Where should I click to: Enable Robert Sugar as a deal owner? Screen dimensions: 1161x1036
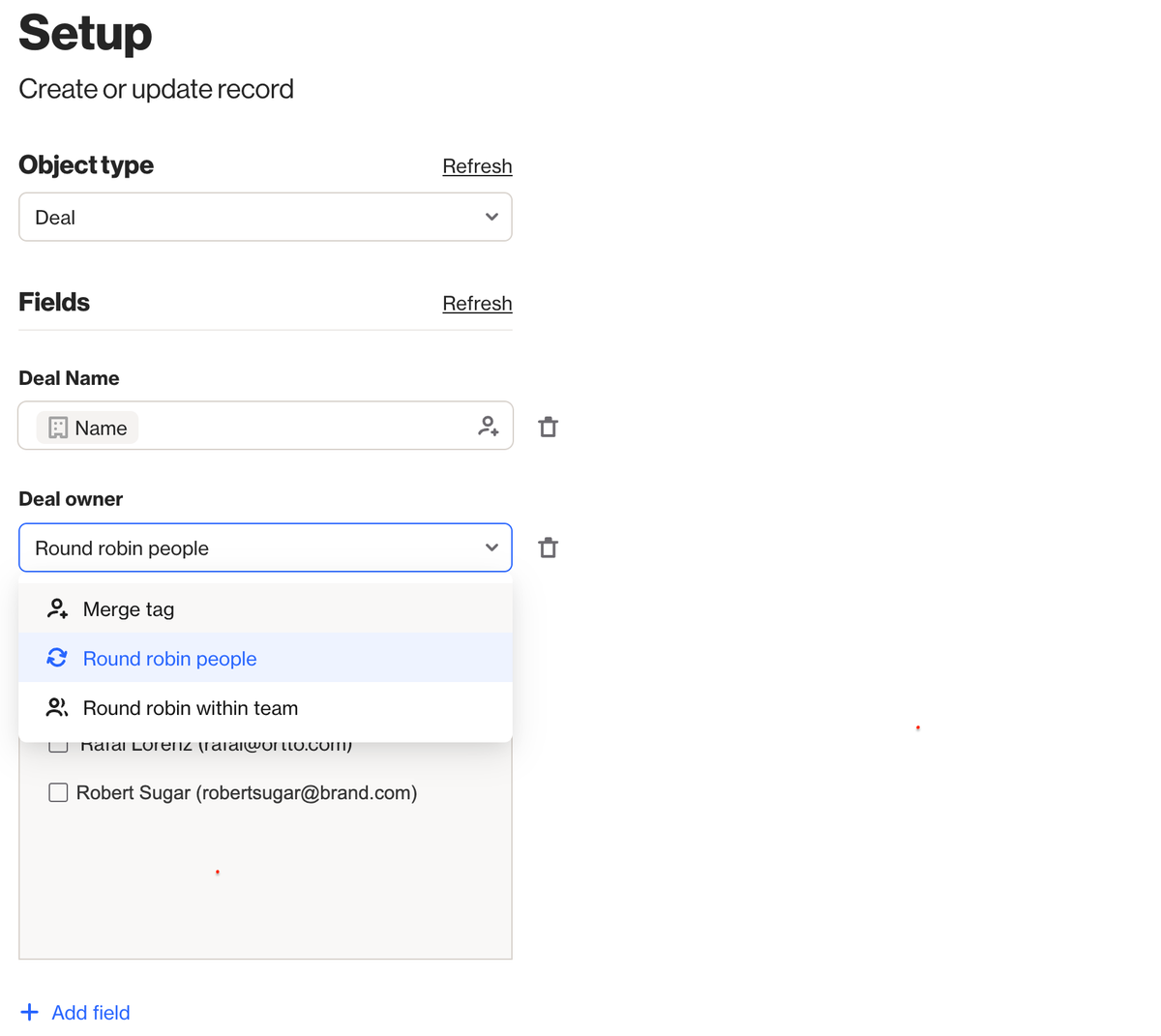(x=58, y=792)
